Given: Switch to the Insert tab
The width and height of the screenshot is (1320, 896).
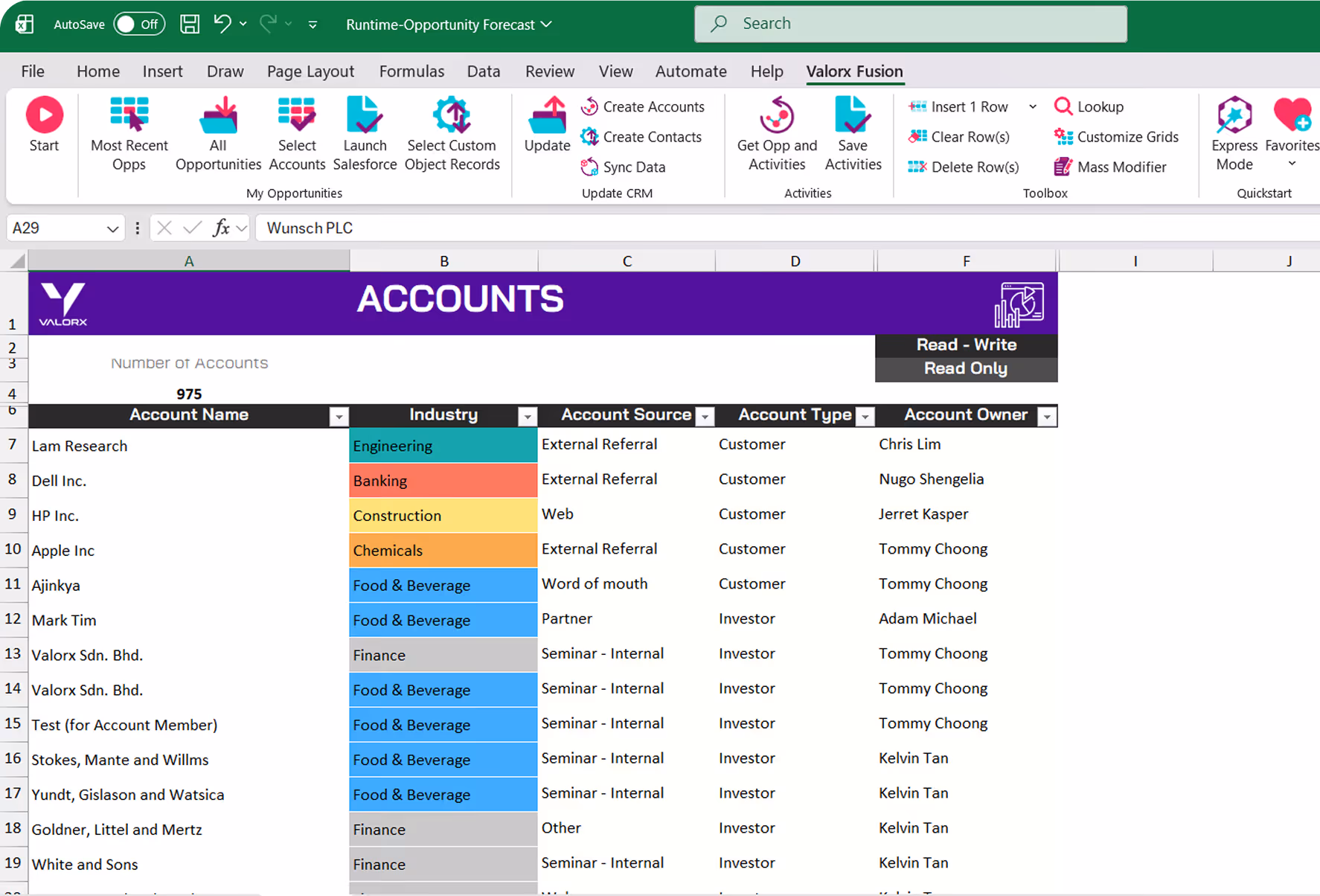Looking at the screenshot, I should tap(162, 71).
